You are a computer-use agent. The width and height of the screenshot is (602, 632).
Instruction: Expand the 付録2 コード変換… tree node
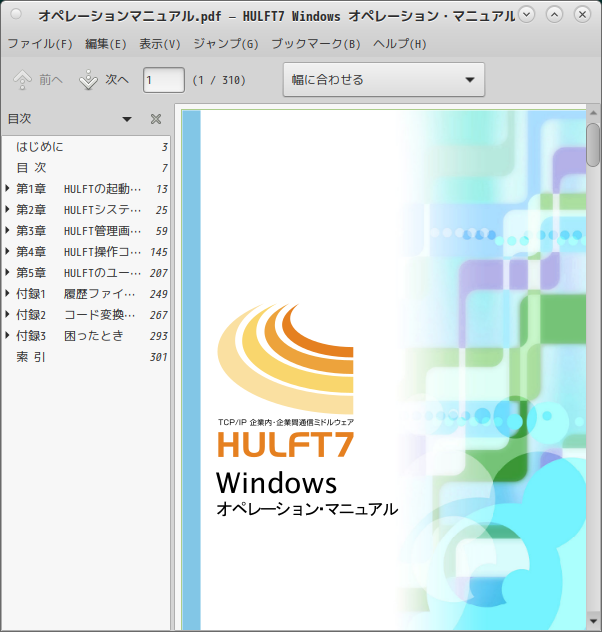tap(7, 314)
